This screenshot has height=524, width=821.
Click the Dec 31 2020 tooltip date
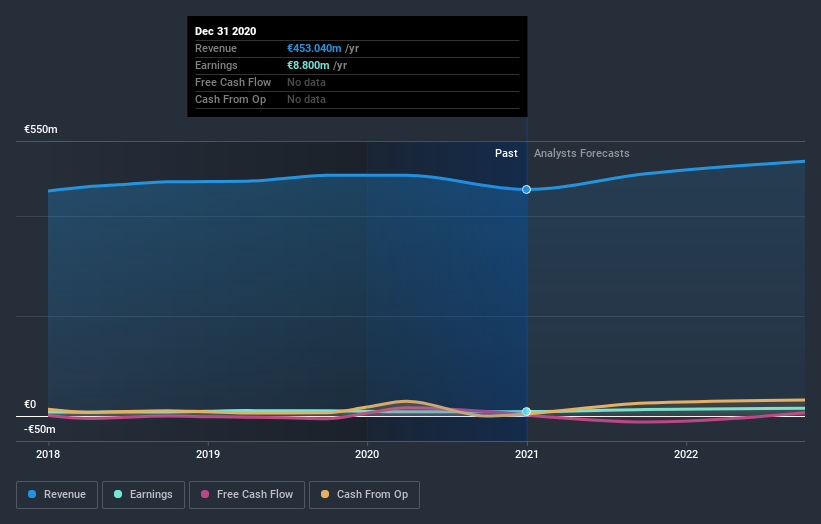coord(226,31)
